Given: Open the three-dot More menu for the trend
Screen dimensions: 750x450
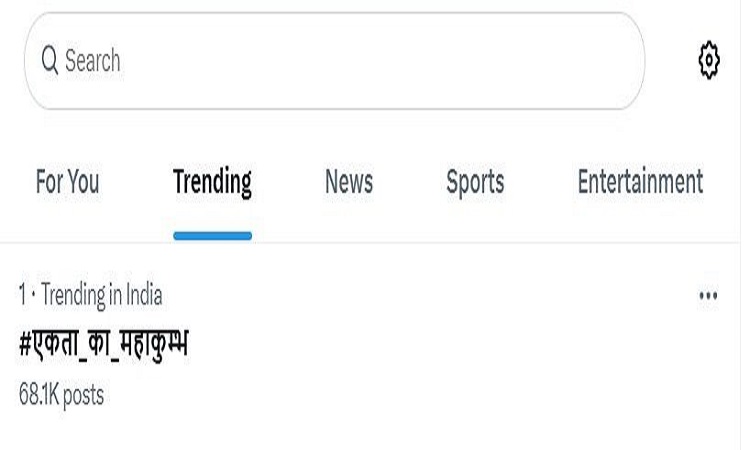Looking at the screenshot, I should click(708, 296).
